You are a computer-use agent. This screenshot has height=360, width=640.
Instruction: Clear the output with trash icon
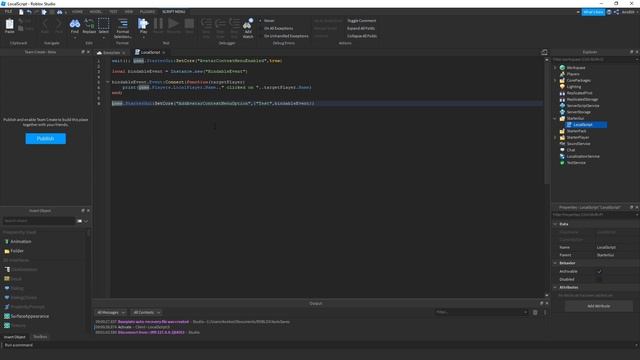535,313
